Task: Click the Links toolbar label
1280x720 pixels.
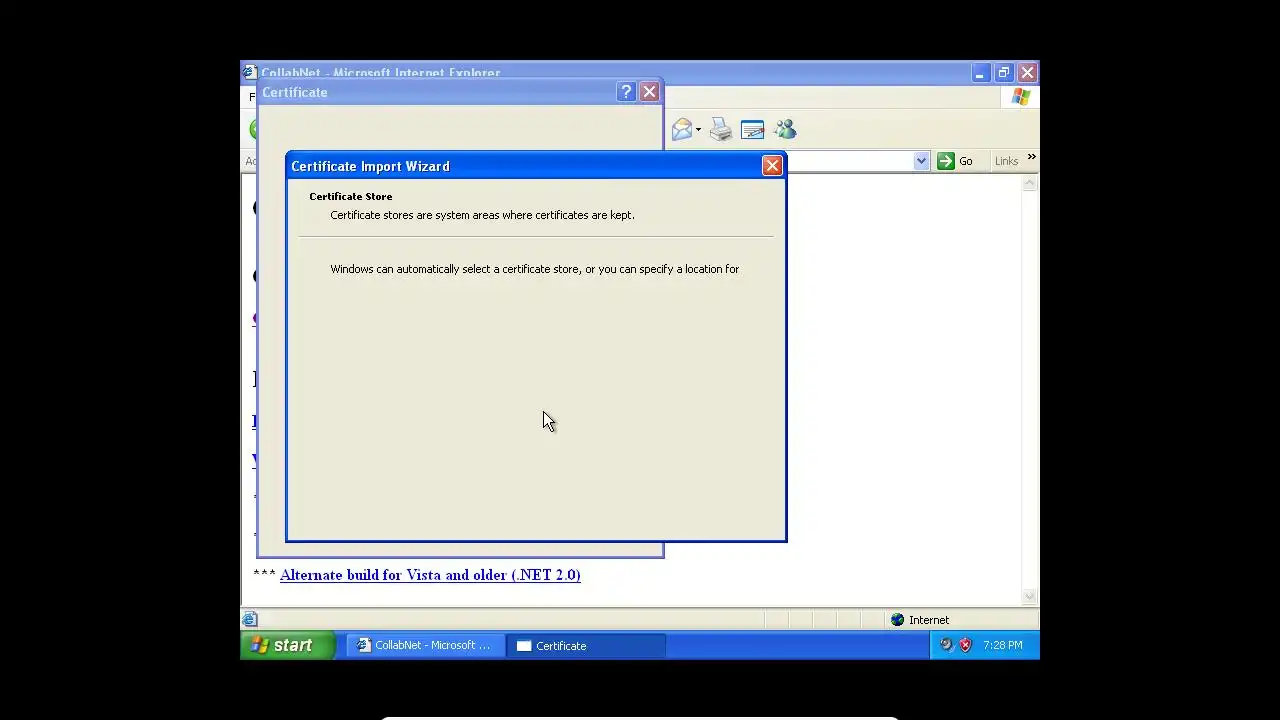Action: point(1006,161)
